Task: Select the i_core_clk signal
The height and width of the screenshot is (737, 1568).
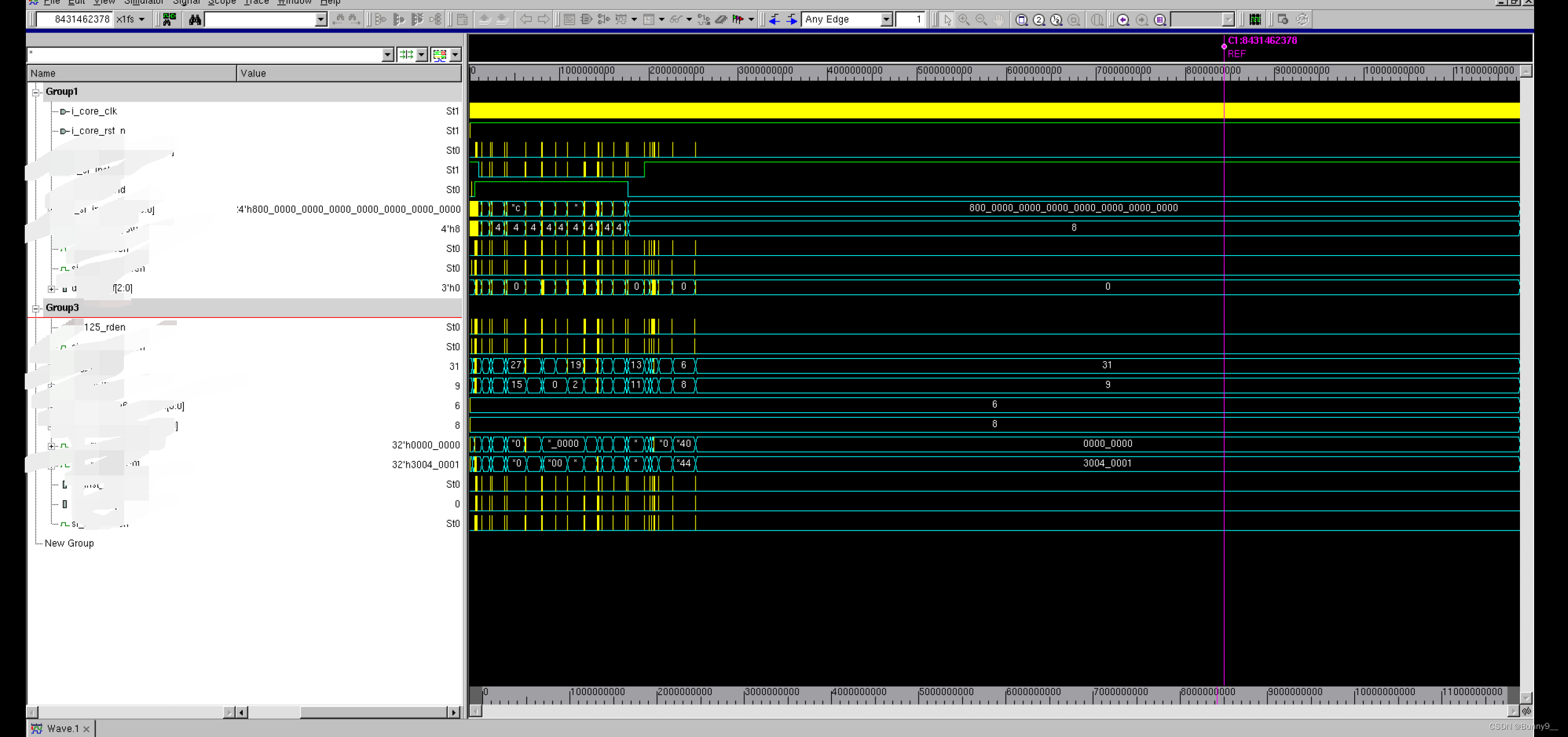Action: point(94,112)
